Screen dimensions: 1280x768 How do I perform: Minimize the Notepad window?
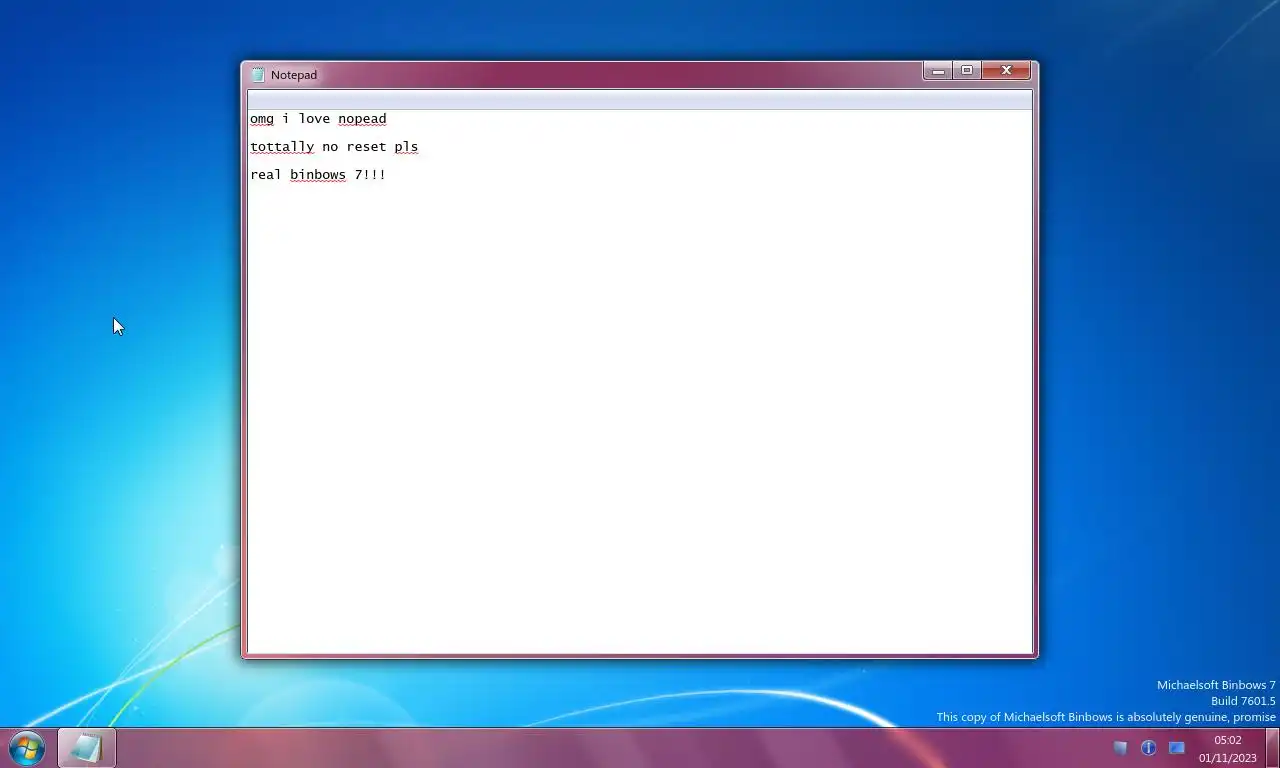coord(938,71)
